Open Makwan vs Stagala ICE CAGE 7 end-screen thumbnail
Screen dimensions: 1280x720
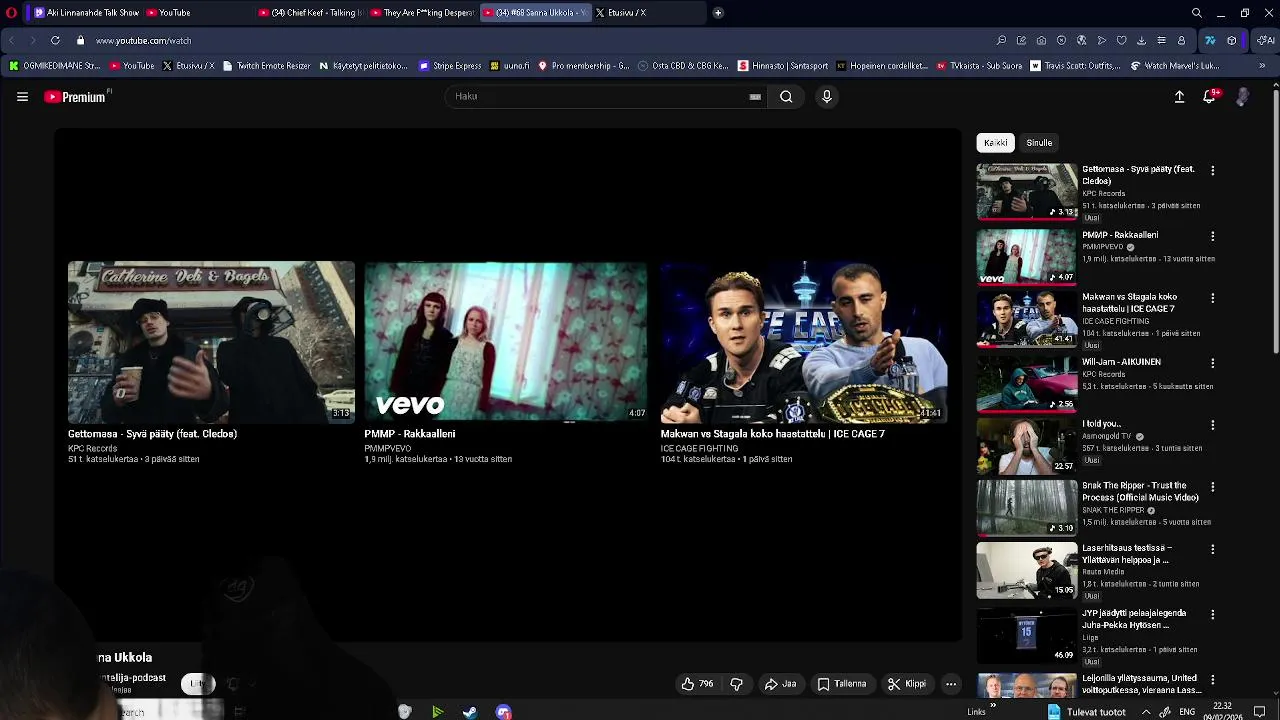click(803, 342)
